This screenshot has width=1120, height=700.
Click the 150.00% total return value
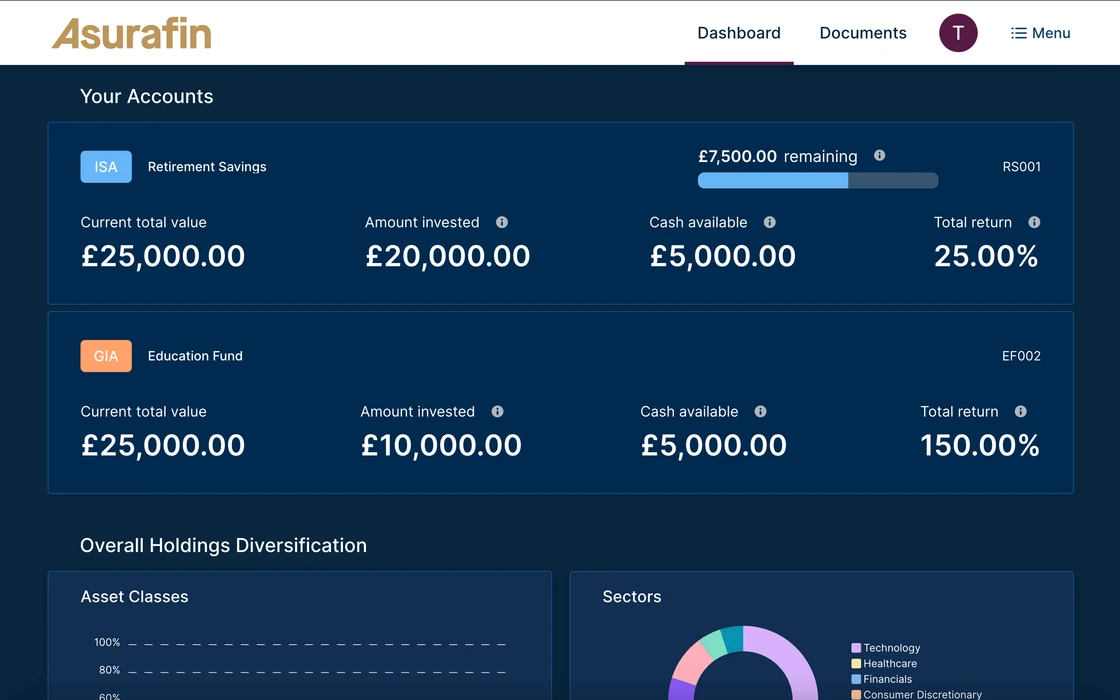pos(979,446)
